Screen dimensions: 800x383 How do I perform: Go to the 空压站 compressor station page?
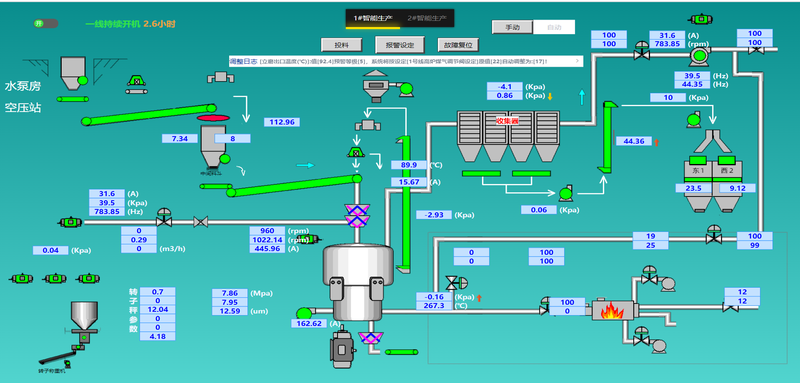pyautogui.click(x=22, y=108)
